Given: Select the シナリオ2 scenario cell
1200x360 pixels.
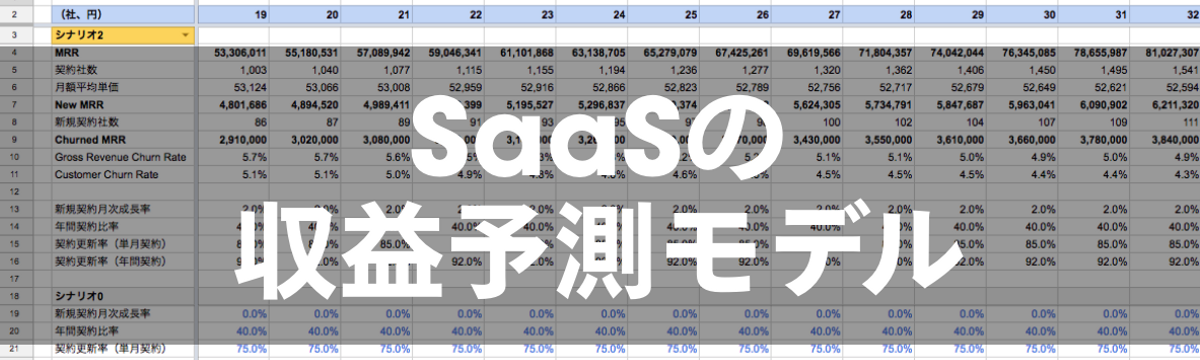Looking at the screenshot, I should coord(124,35).
